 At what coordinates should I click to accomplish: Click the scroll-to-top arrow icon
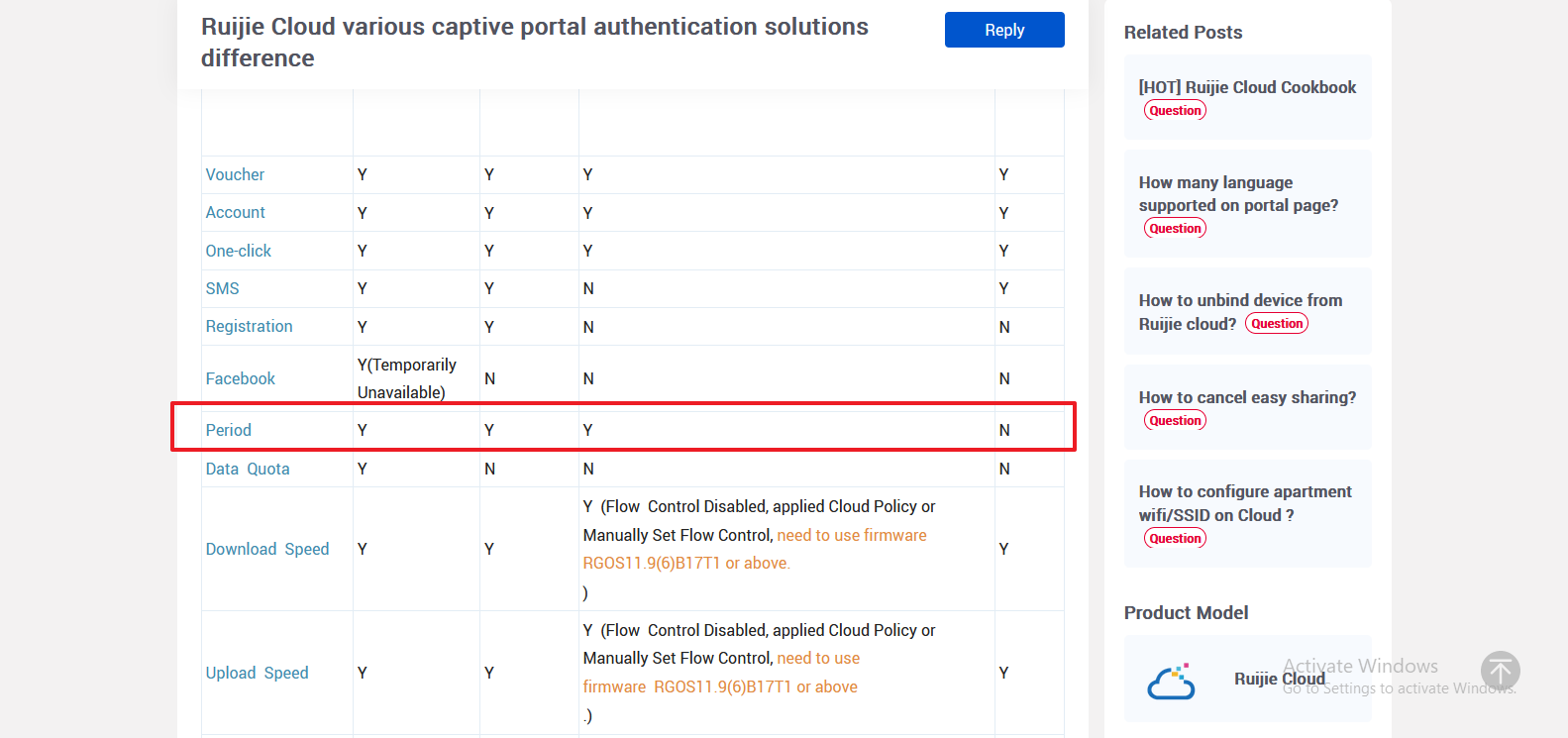coord(1500,671)
